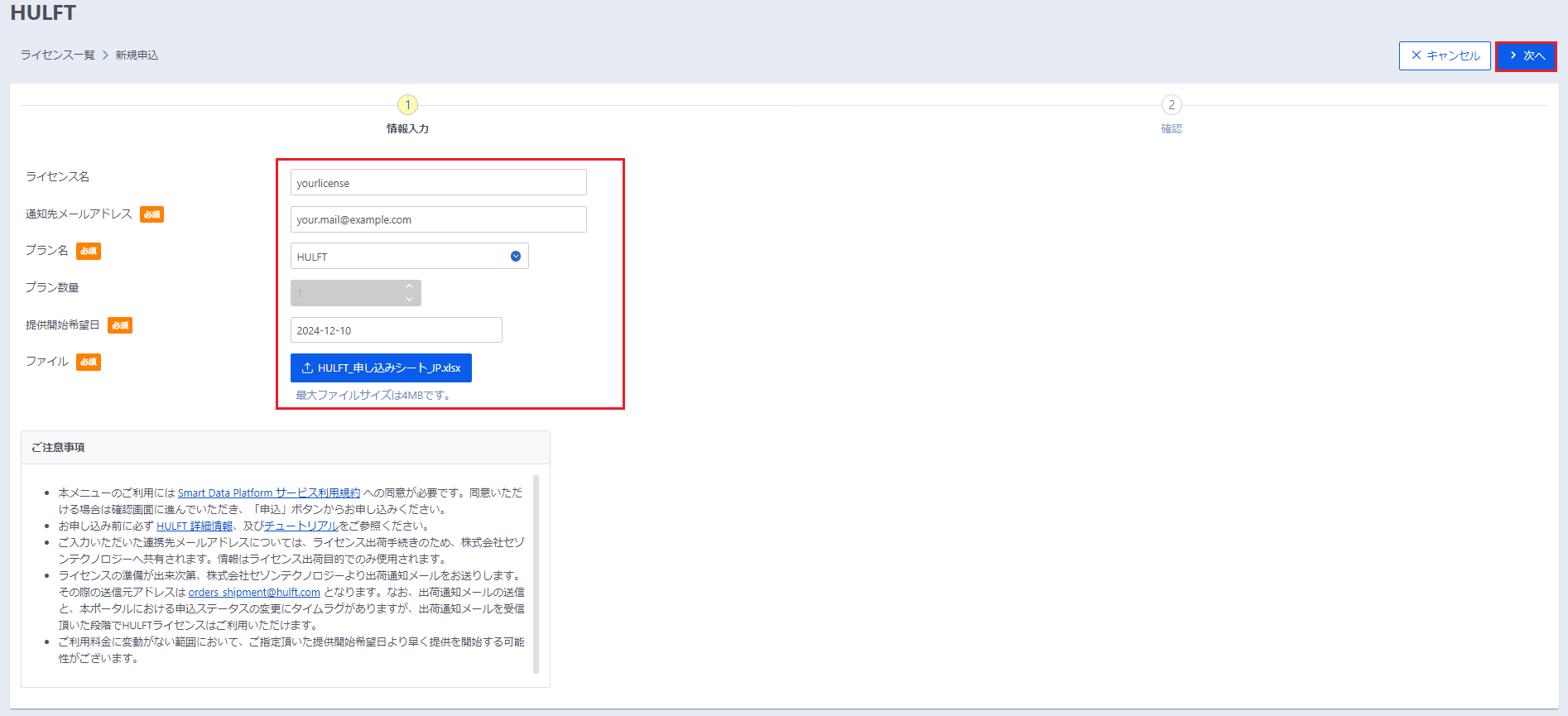Click orders_shipment@hulft.com email link
1568x716 pixels.
(x=254, y=593)
